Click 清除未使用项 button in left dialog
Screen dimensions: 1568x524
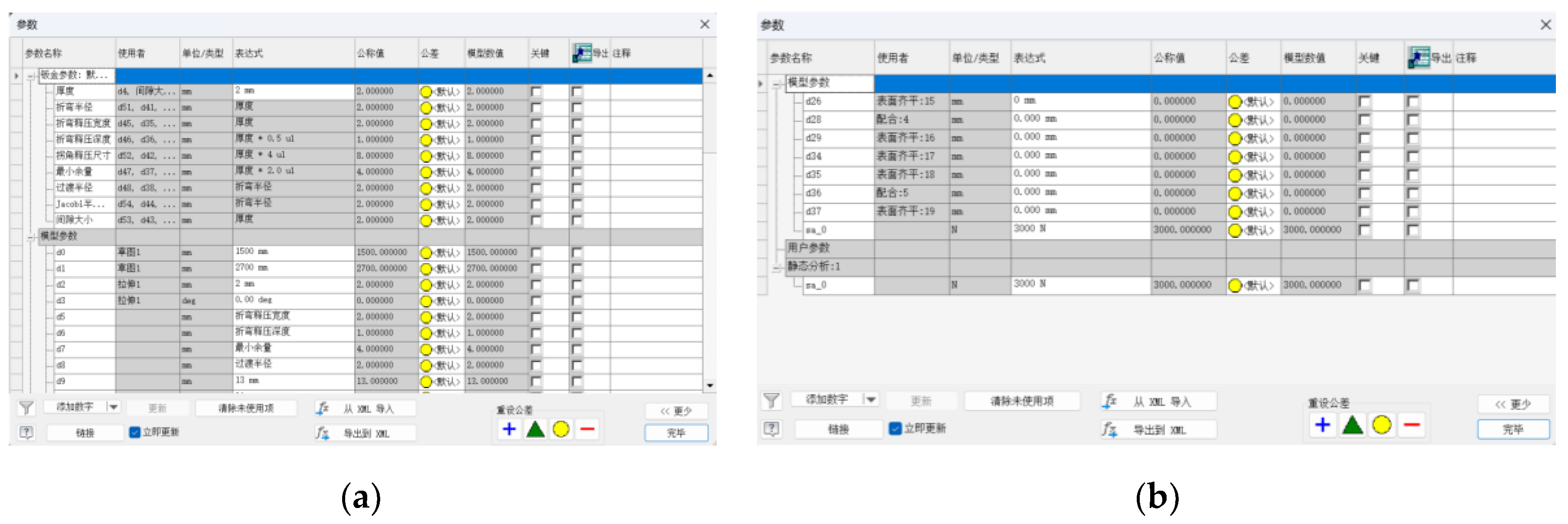pos(246,408)
